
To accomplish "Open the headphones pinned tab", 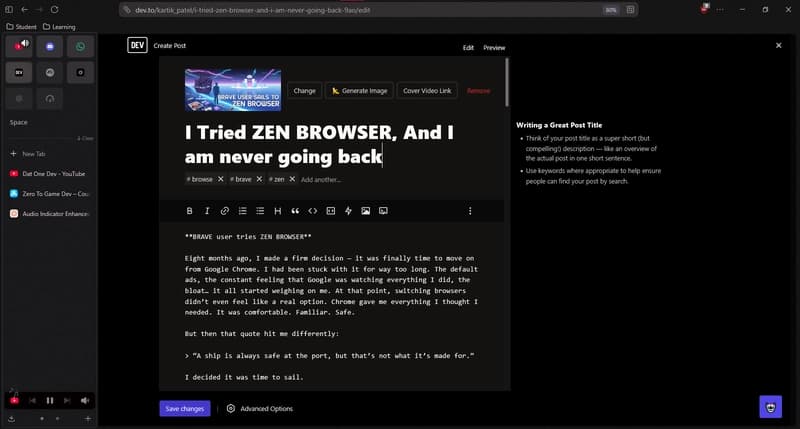I will [x=49, y=98].
